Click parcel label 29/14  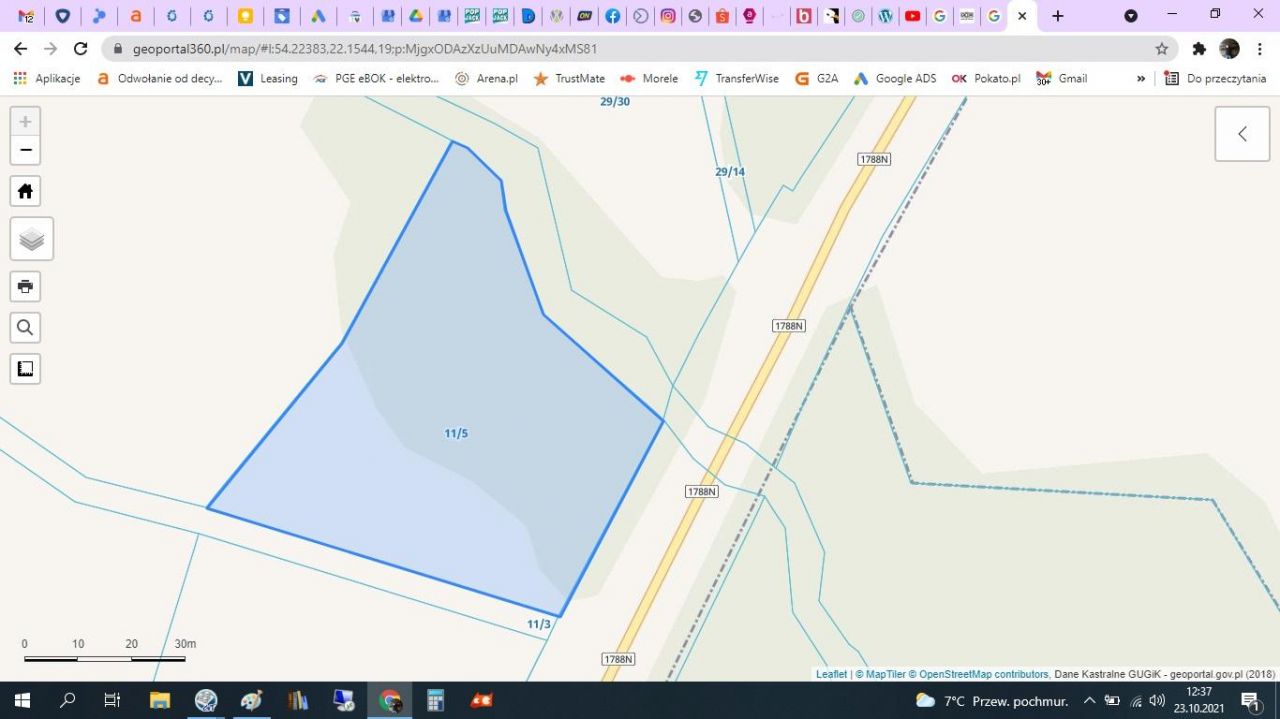tap(730, 172)
